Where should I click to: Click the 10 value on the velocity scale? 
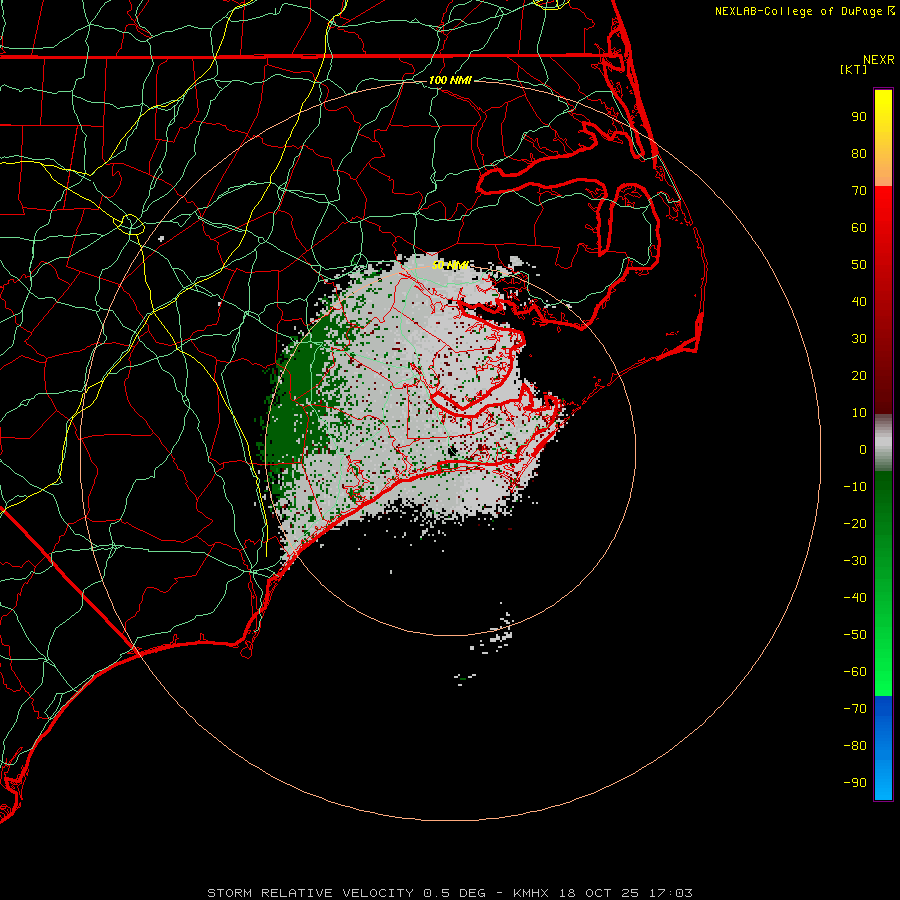[859, 413]
